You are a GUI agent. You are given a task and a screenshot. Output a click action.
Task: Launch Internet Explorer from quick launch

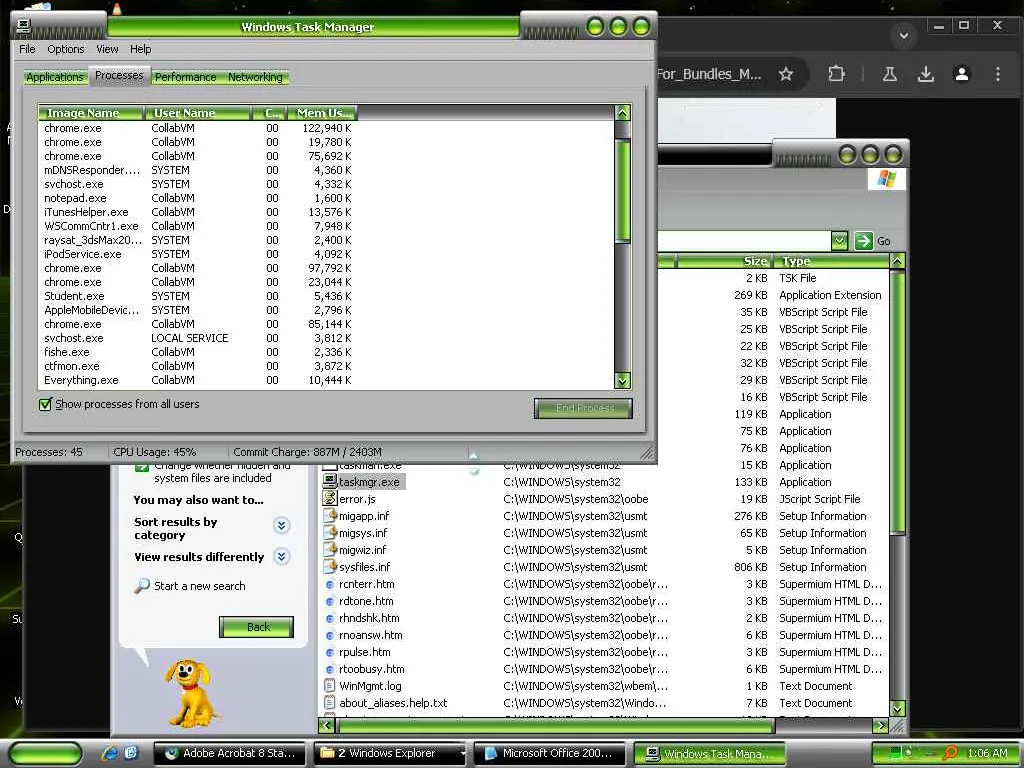[x=109, y=753]
